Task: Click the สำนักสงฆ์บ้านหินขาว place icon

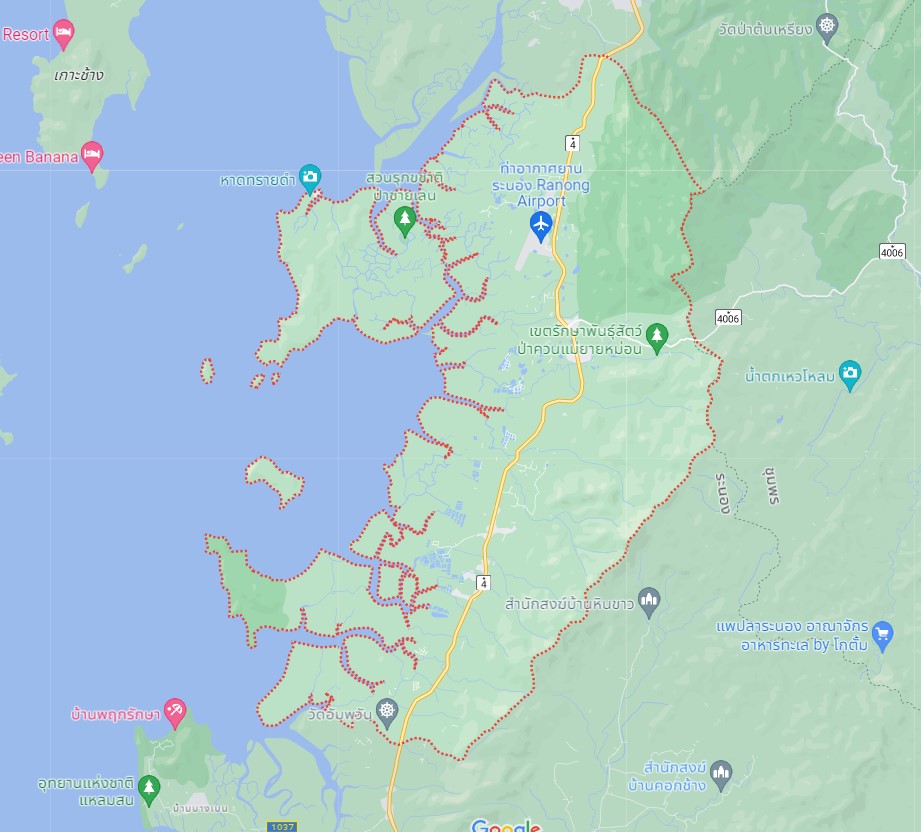Action: [648, 602]
